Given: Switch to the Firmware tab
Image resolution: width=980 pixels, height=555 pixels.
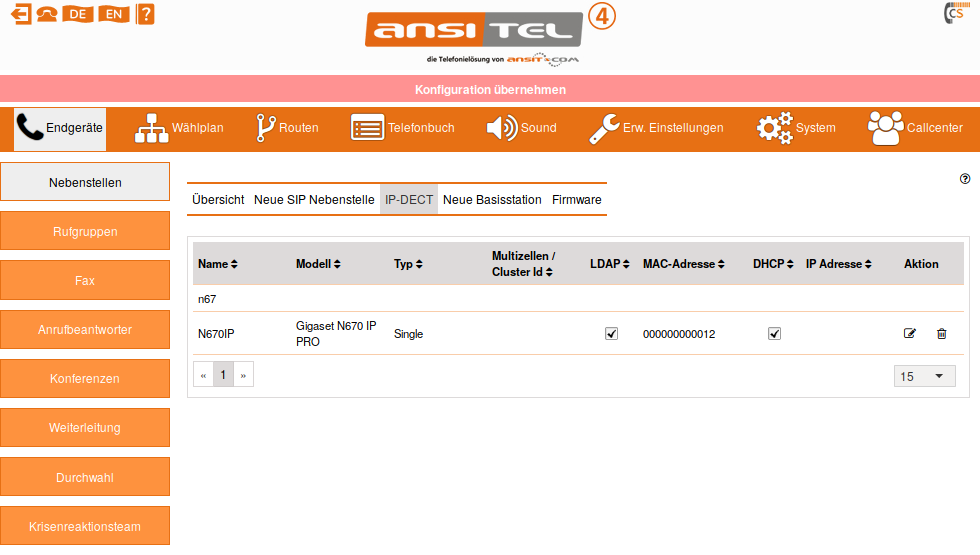Looking at the screenshot, I should pyautogui.click(x=577, y=200).
